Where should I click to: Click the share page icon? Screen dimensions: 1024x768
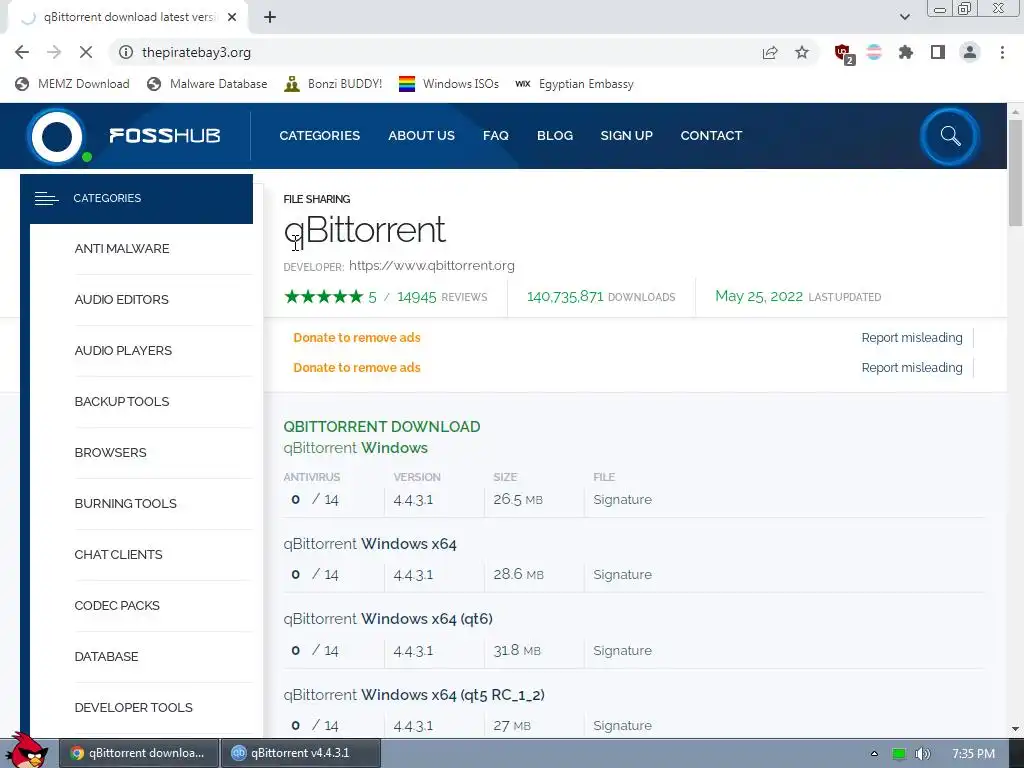[x=770, y=52]
